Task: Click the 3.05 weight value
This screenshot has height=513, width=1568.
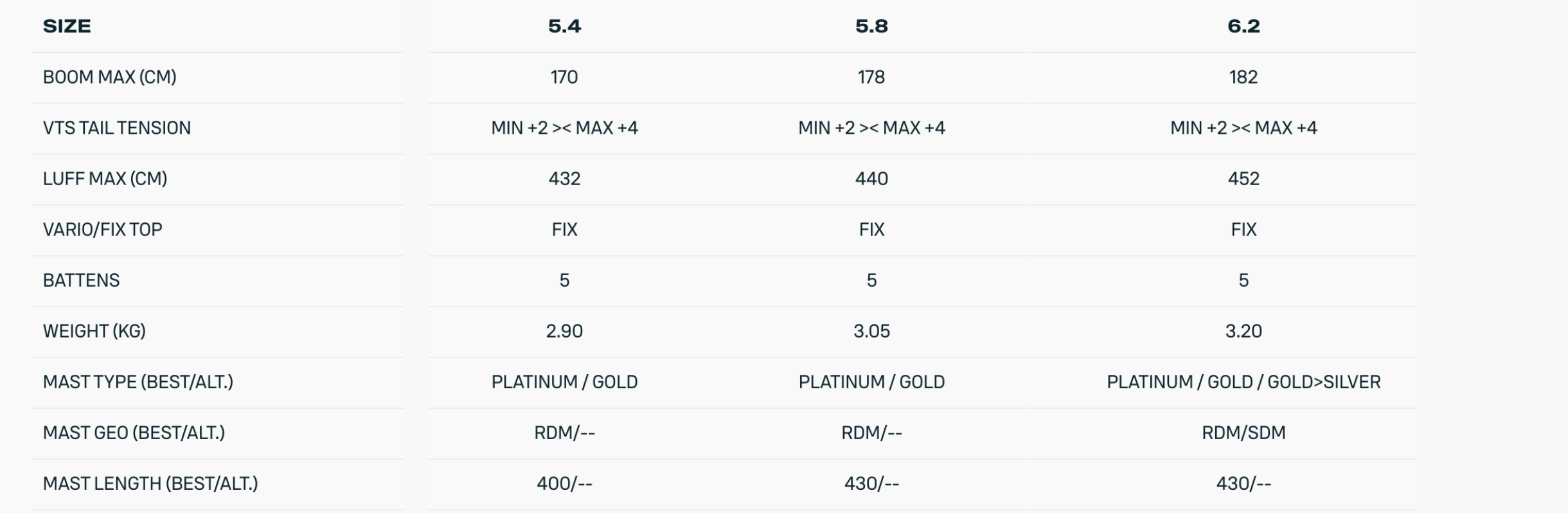Action: (x=871, y=331)
